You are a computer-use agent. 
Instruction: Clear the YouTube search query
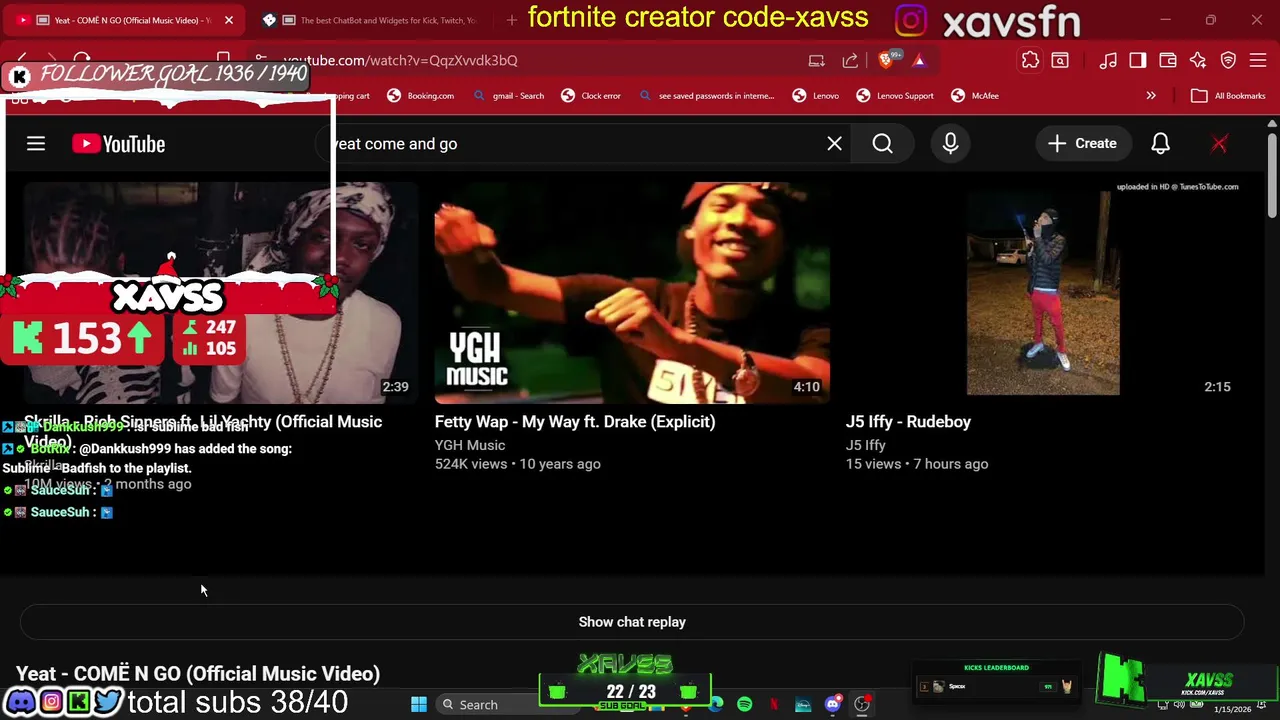(834, 144)
